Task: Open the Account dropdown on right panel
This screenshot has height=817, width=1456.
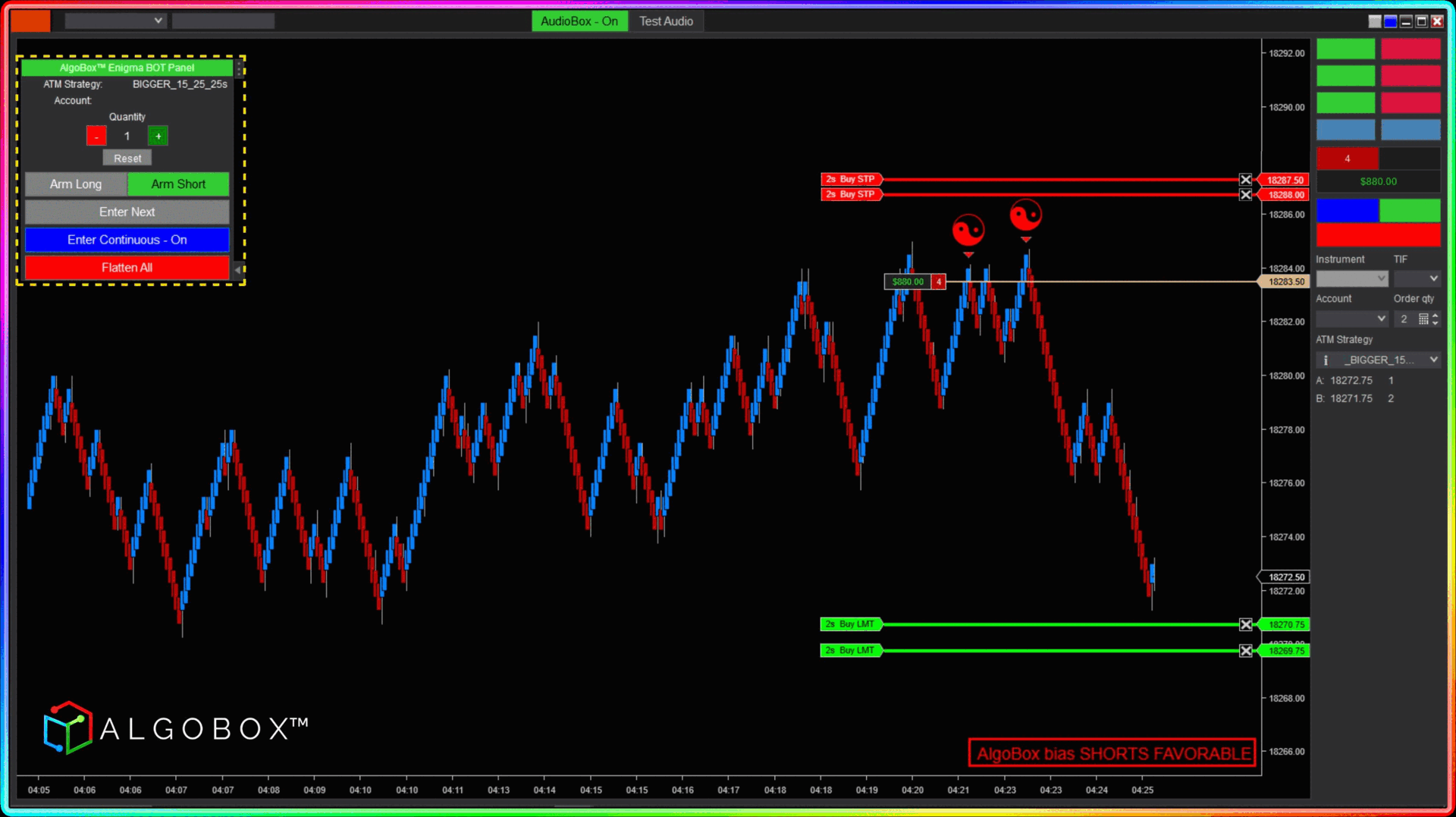Action: (x=1352, y=318)
